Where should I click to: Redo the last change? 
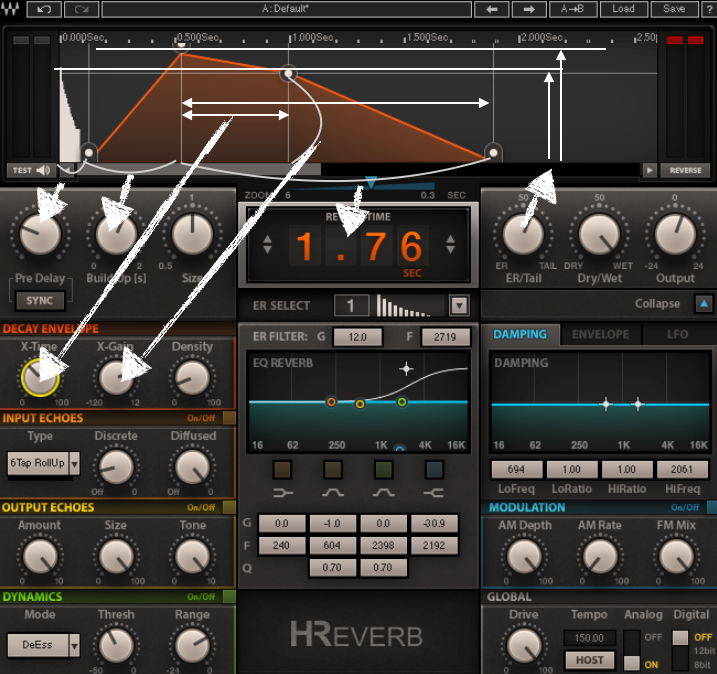(x=81, y=9)
